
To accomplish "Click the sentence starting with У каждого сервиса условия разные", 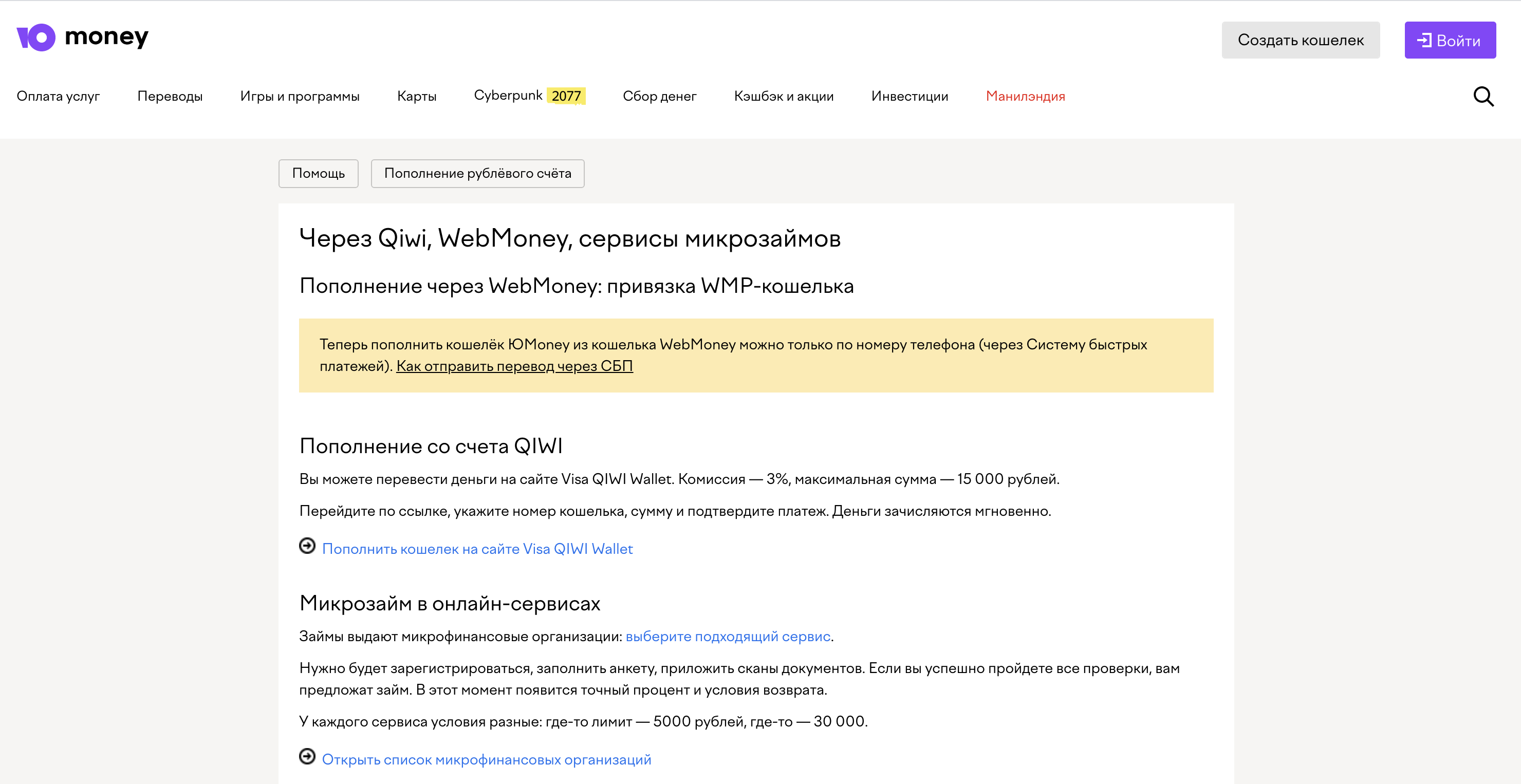I will pos(583,721).
